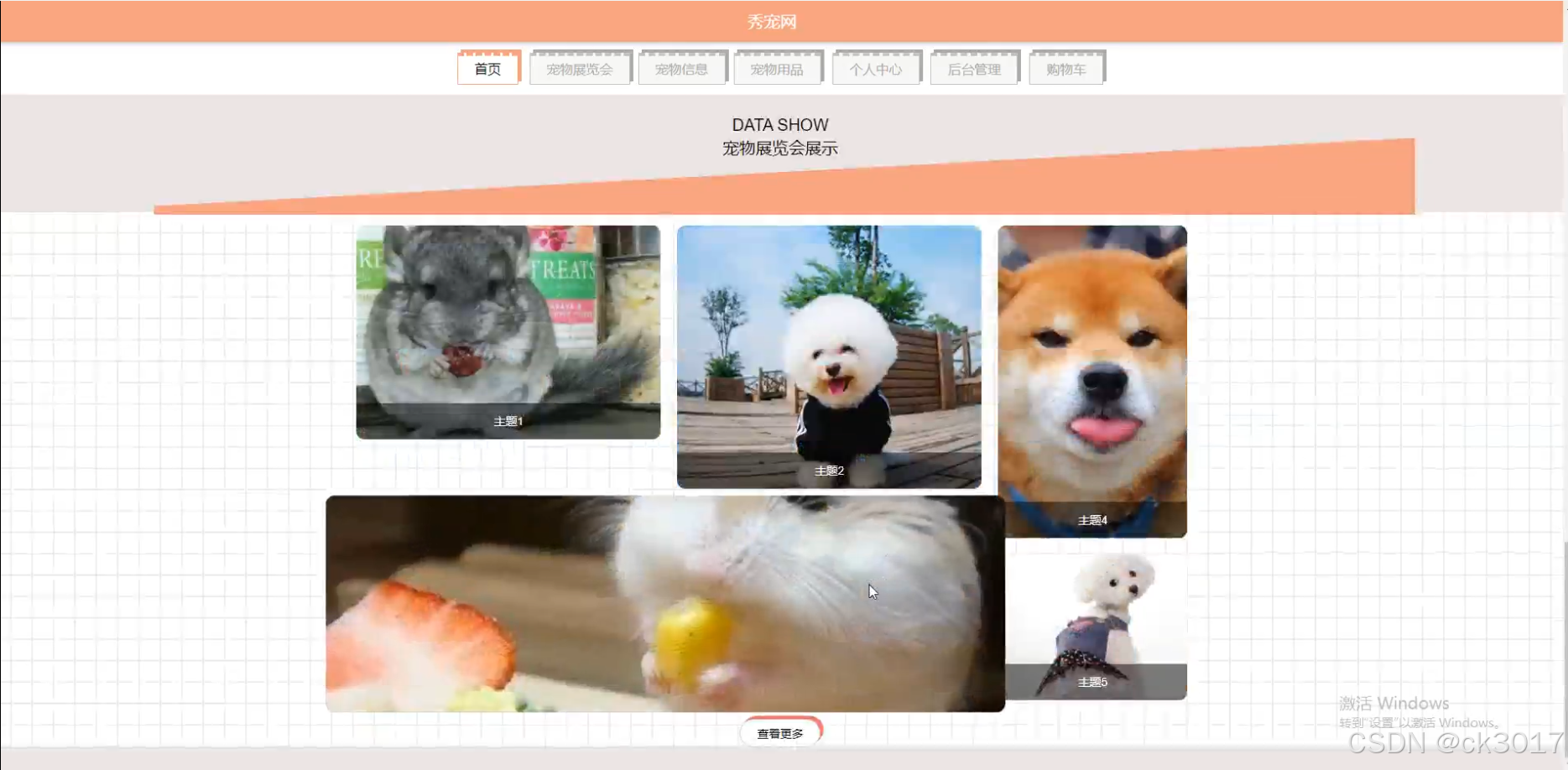Click the 查看更多 button
Viewport: 1568px width, 770px height.
[x=781, y=733]
